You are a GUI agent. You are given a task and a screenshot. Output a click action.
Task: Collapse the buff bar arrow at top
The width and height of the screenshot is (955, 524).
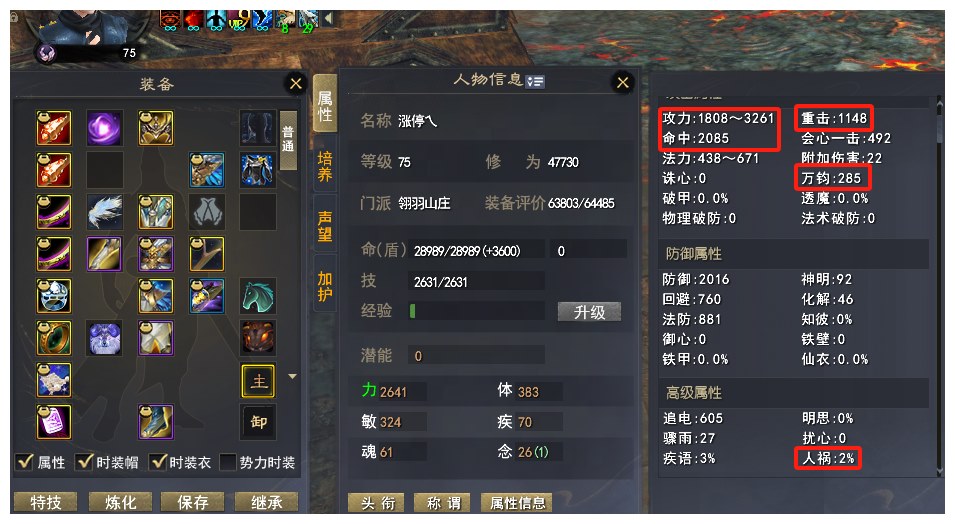328,19
